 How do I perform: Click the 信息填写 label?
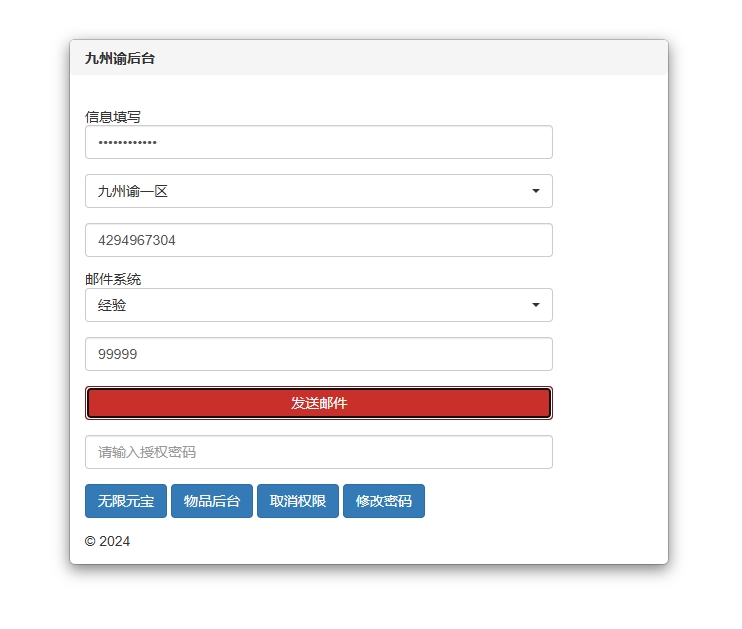[x=113, y=117]
